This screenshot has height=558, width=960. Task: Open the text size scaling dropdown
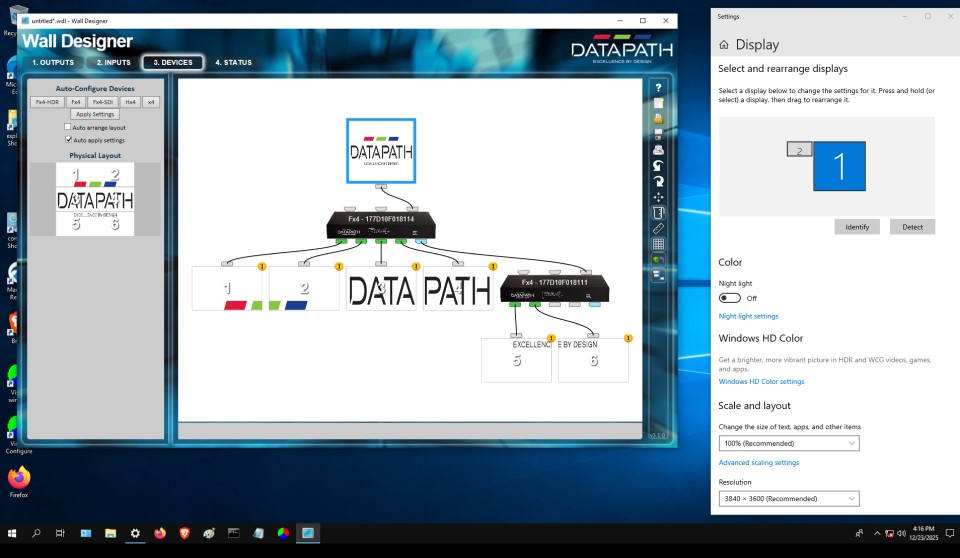(788, 443)
